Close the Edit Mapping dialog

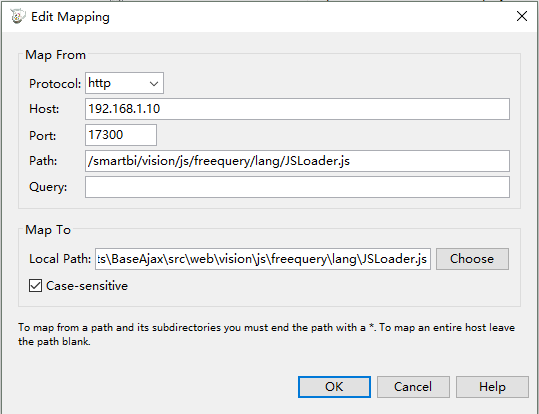(522, 16)
